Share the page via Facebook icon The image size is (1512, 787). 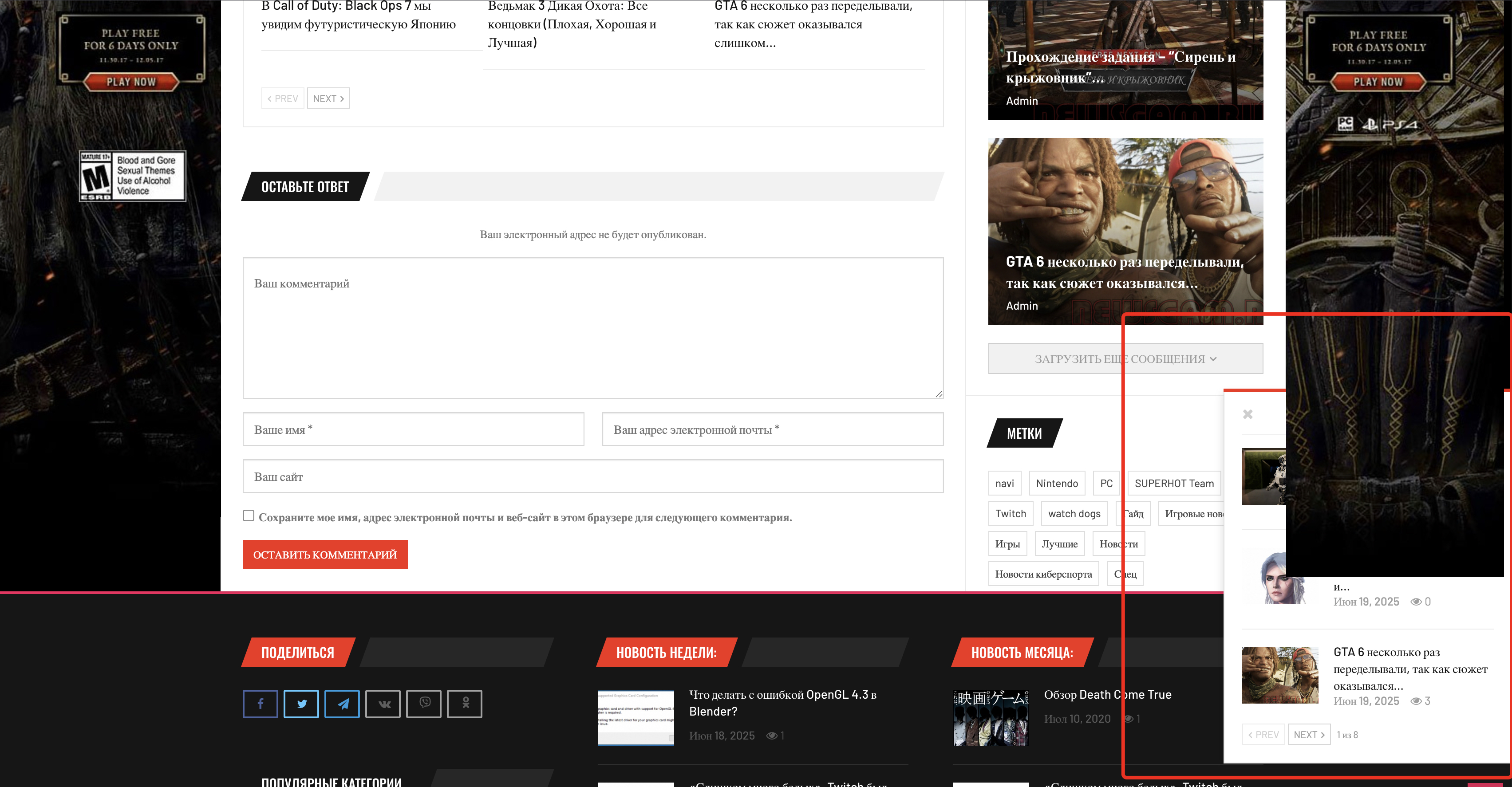(260, 704)
